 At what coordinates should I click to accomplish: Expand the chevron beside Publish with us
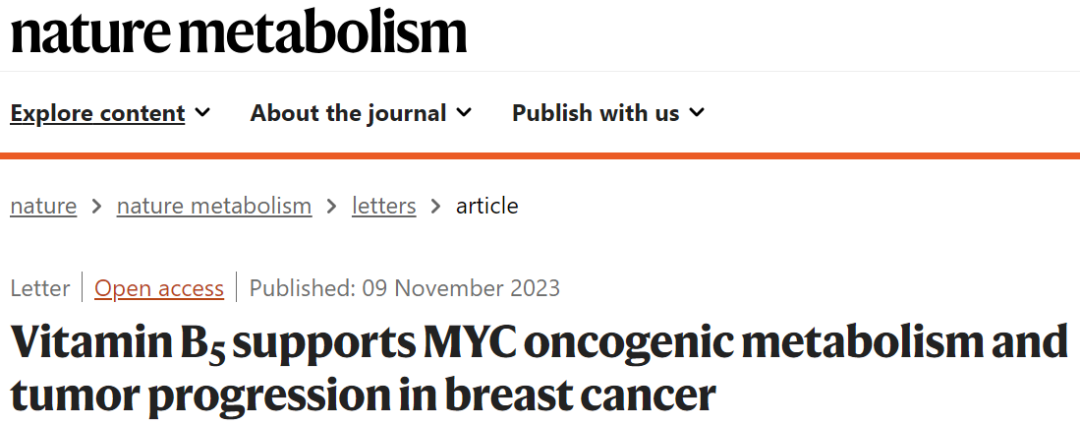(x=697, y=112)
